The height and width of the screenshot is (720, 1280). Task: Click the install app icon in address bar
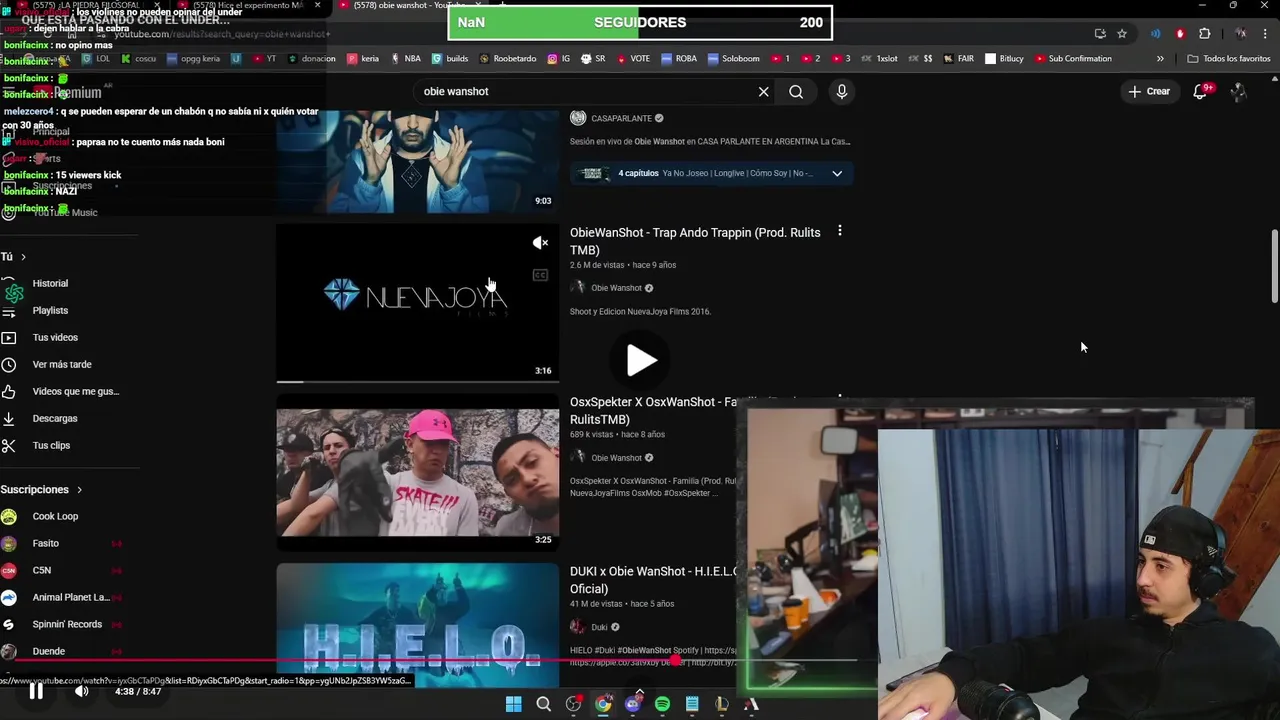pos(1100,34)
